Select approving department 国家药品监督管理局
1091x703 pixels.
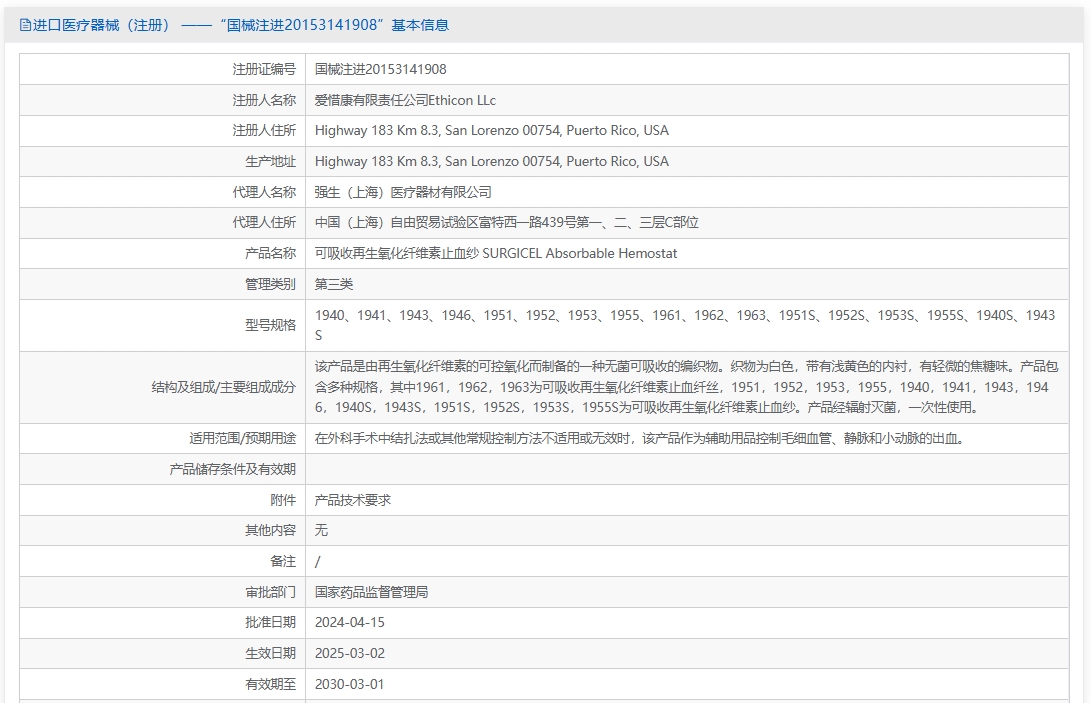tap(372, 592)
